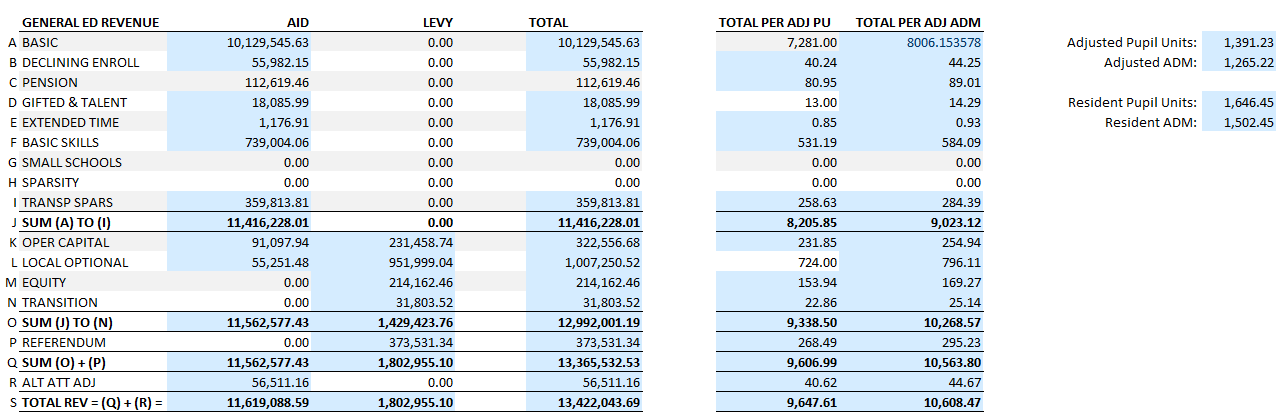Viewport: 1285px width, 416px height.
Task: Select the Resident ADM value 1,502.45
Action: (x=1246, y=123)
